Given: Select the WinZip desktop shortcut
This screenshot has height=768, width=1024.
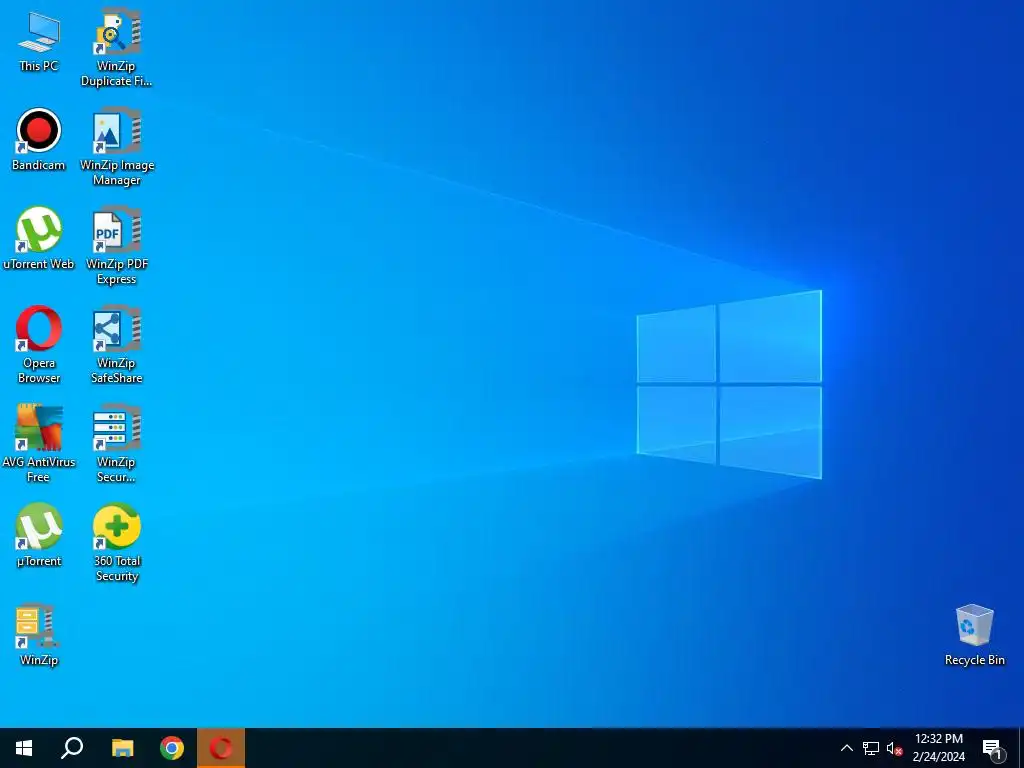Looking at the screenshot, I should click(x=39, y=635).
